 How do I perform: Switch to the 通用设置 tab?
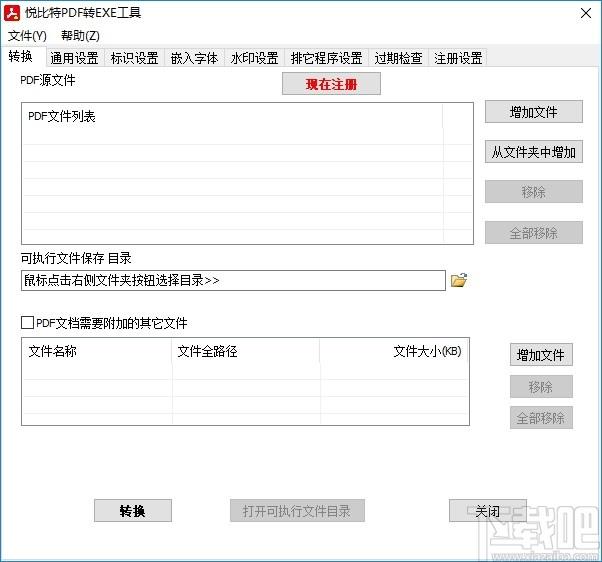pyautogui.click(x=74, y=58)
